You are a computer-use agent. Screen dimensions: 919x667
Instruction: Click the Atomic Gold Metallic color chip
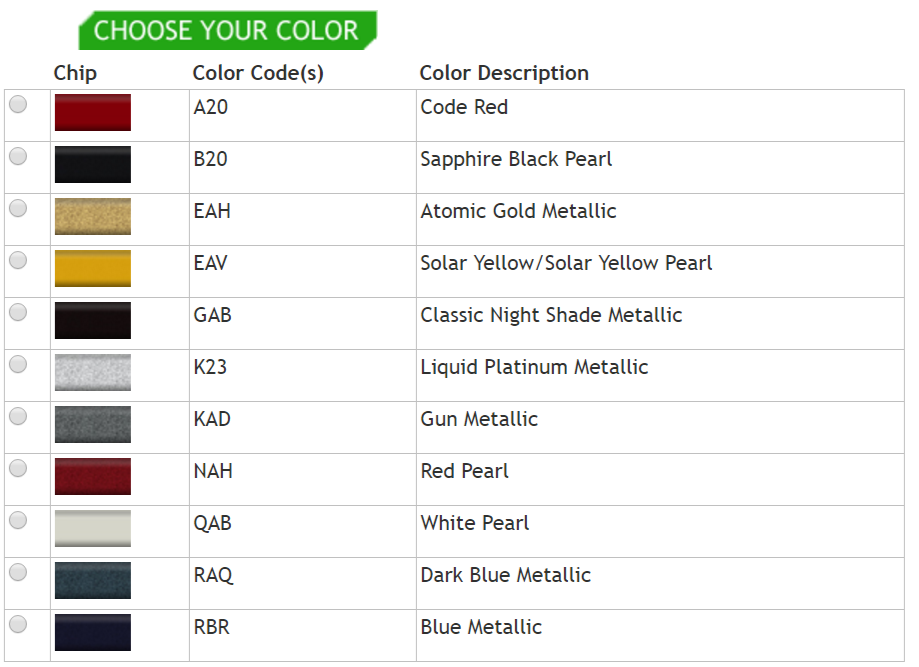[93, 216]
